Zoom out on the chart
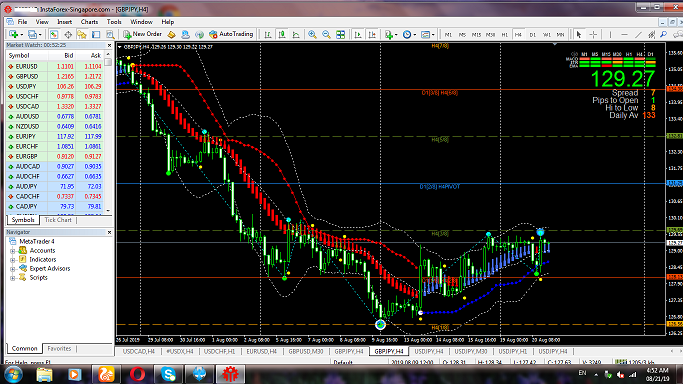Screen dimensions: 683x384 click(x=326, y=34)
